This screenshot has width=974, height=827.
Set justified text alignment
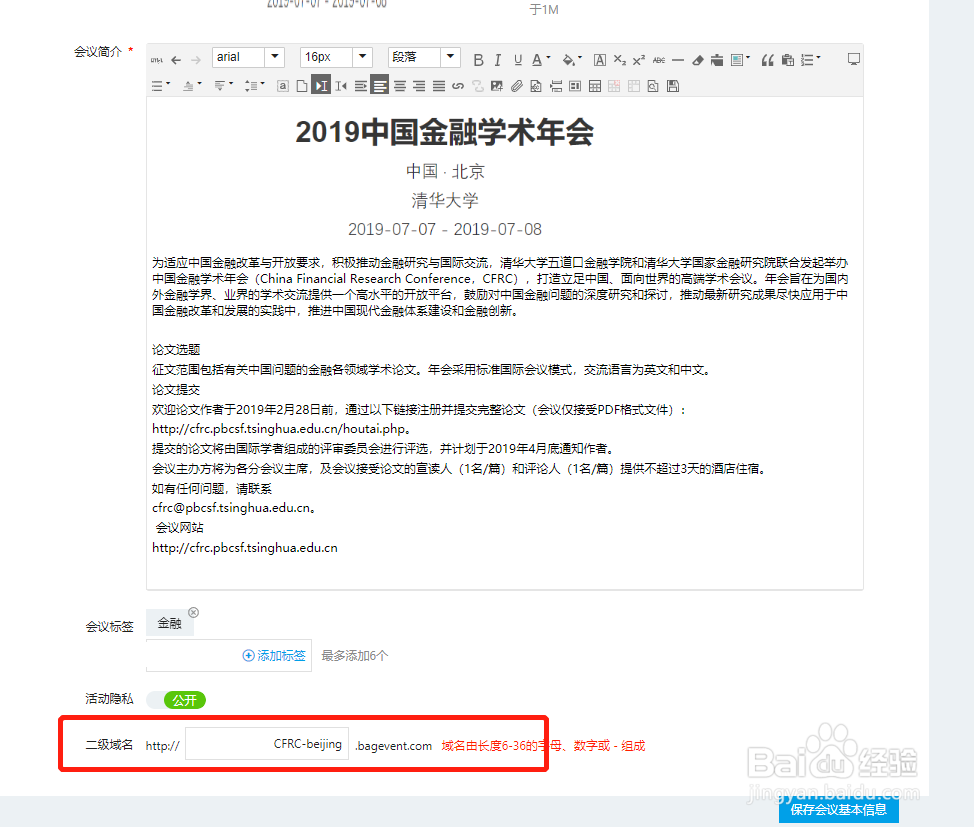point(439,86)
